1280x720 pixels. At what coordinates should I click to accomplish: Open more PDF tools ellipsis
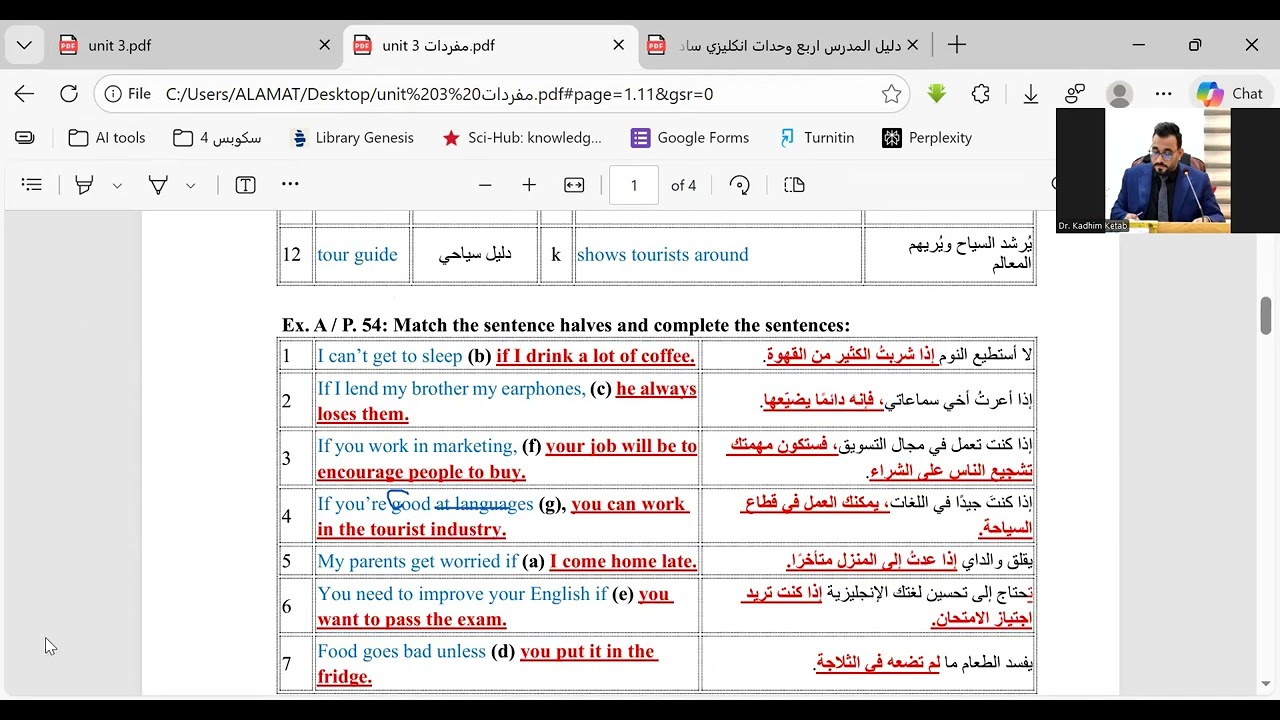click(x=290, y=184)
